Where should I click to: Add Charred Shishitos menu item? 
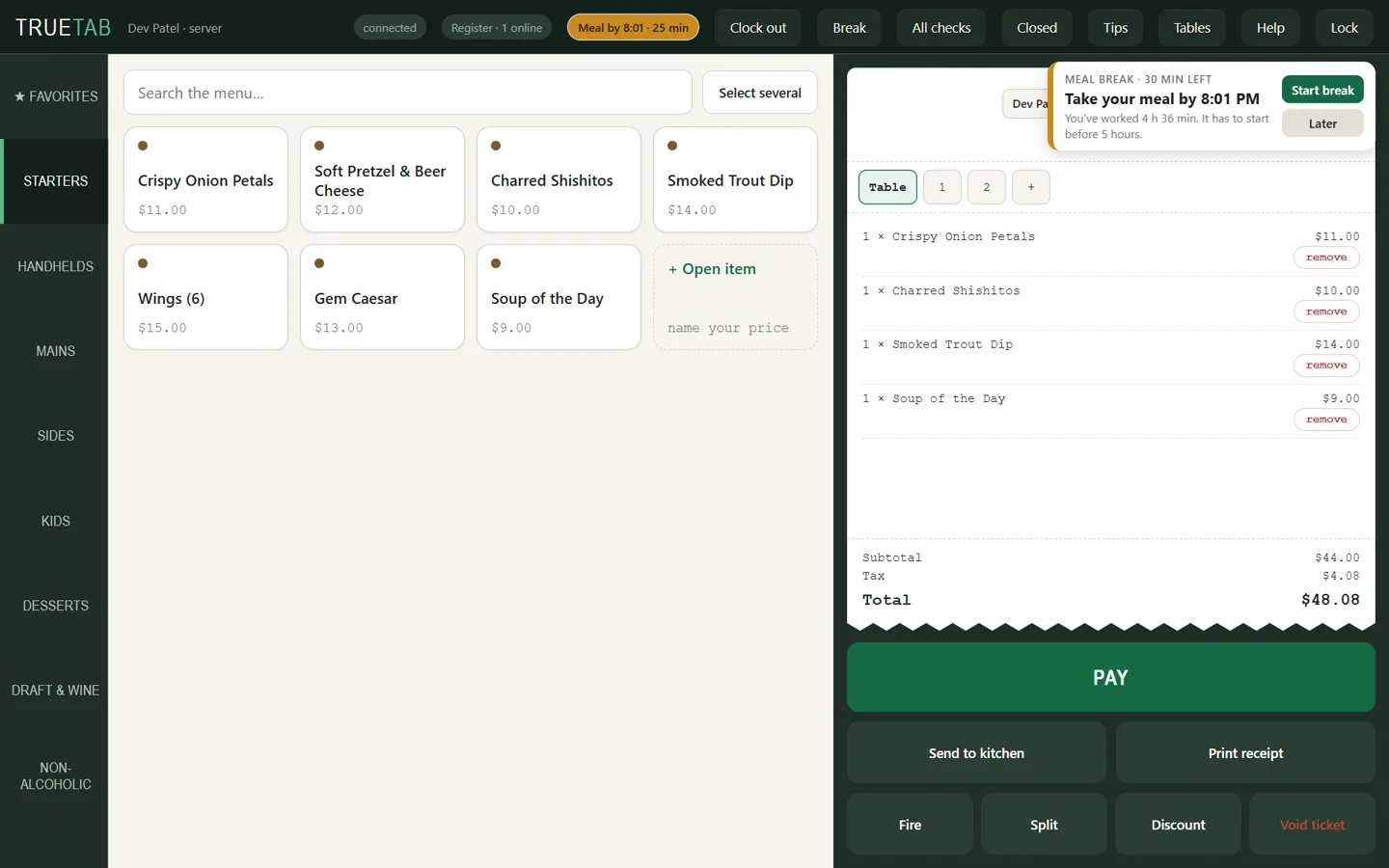pyautogui.click(x=558, y=179)
